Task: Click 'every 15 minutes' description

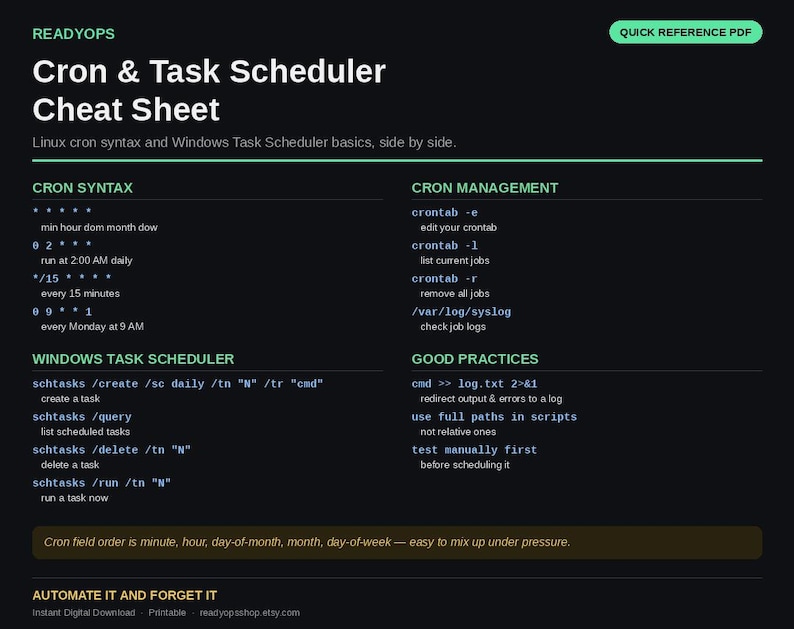Action: [81, 293]
